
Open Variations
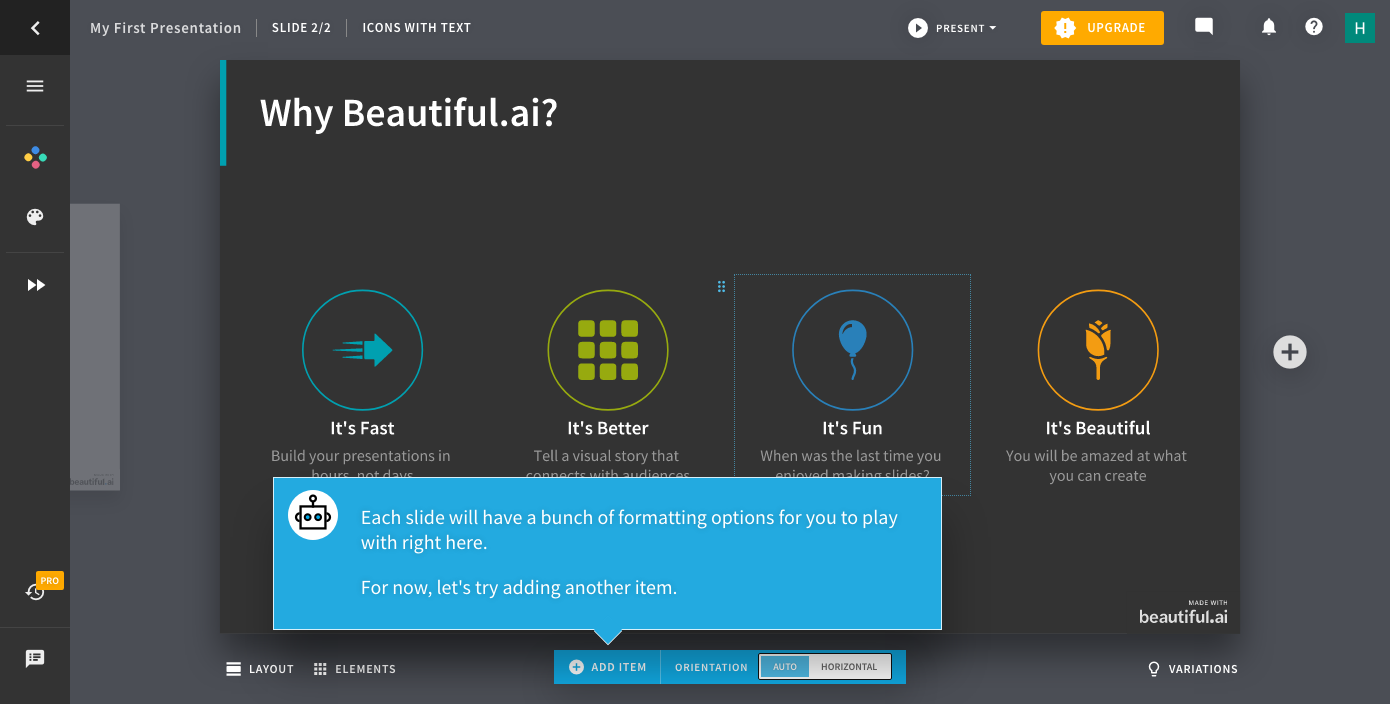[x=1193, y=669]
